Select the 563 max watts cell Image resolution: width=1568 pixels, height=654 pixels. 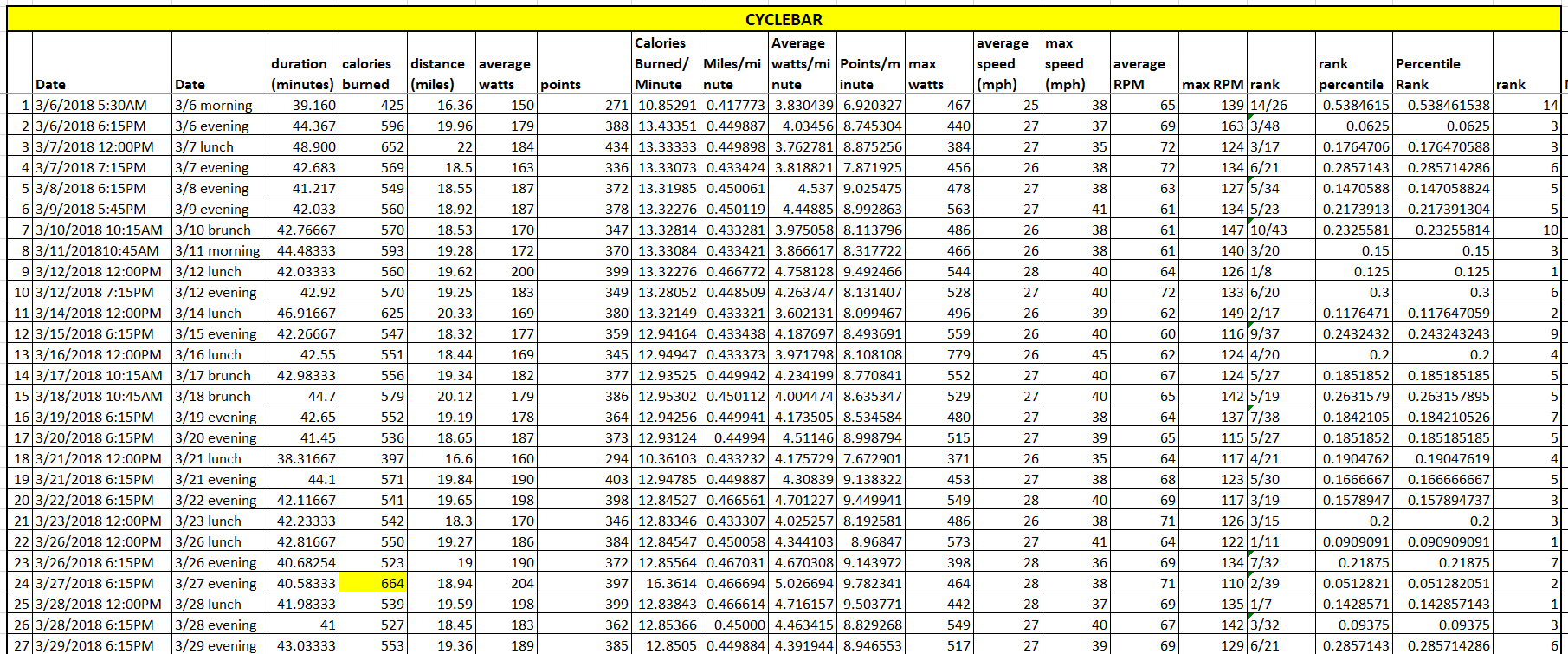click(x=939, y=209)
